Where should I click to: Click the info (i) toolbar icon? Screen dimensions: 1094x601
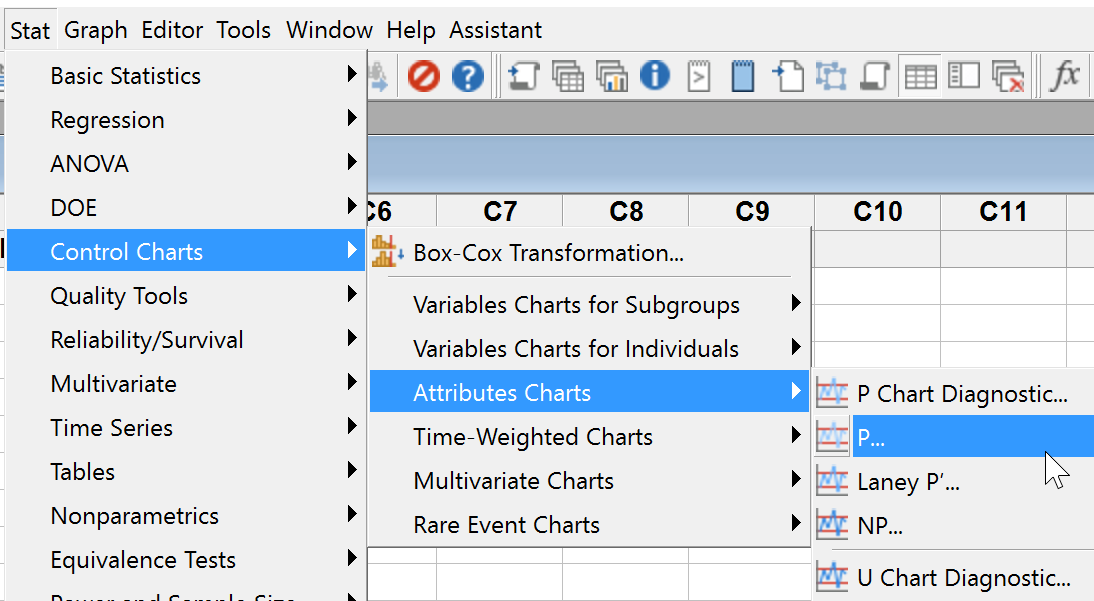tap(654, 75)
